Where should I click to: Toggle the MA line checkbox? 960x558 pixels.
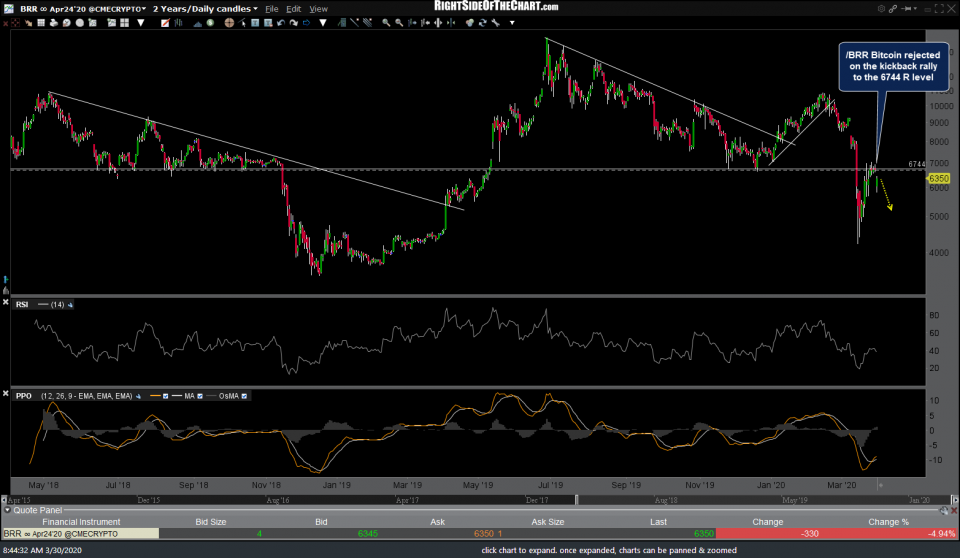(202, 396)
